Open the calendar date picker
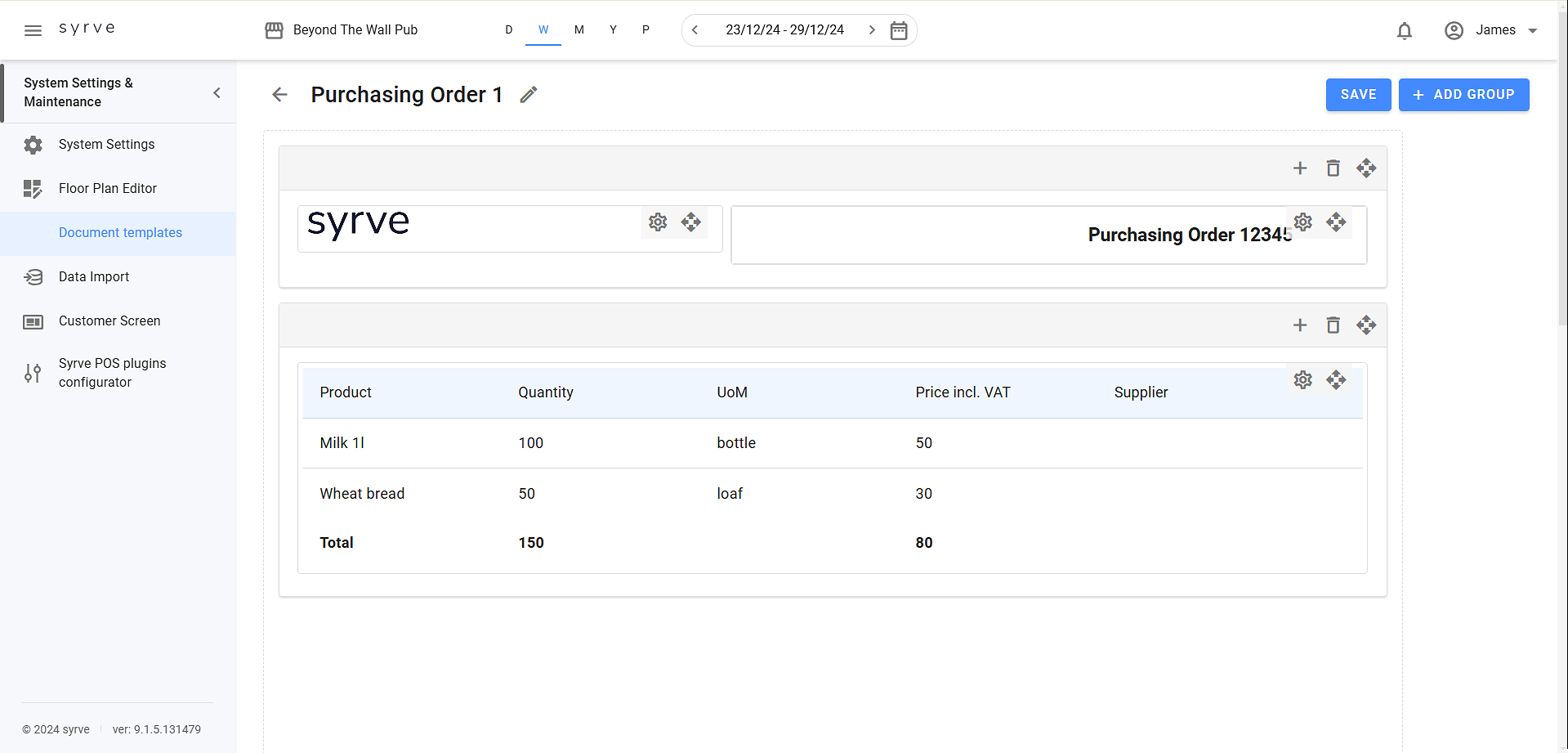Viewport: 1568px width, 753px height. point(899,30)
